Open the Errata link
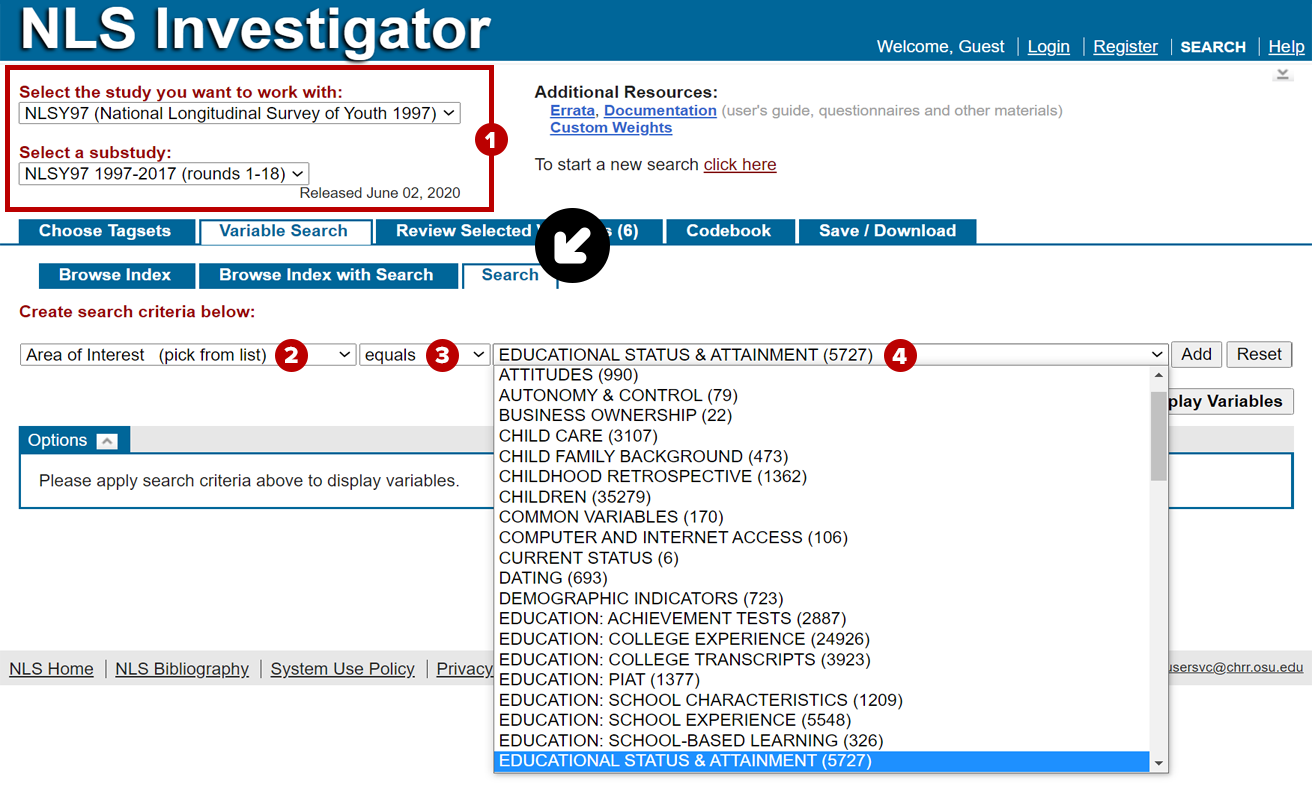This screenshot has height=796, width=1312. click(572, 111)
